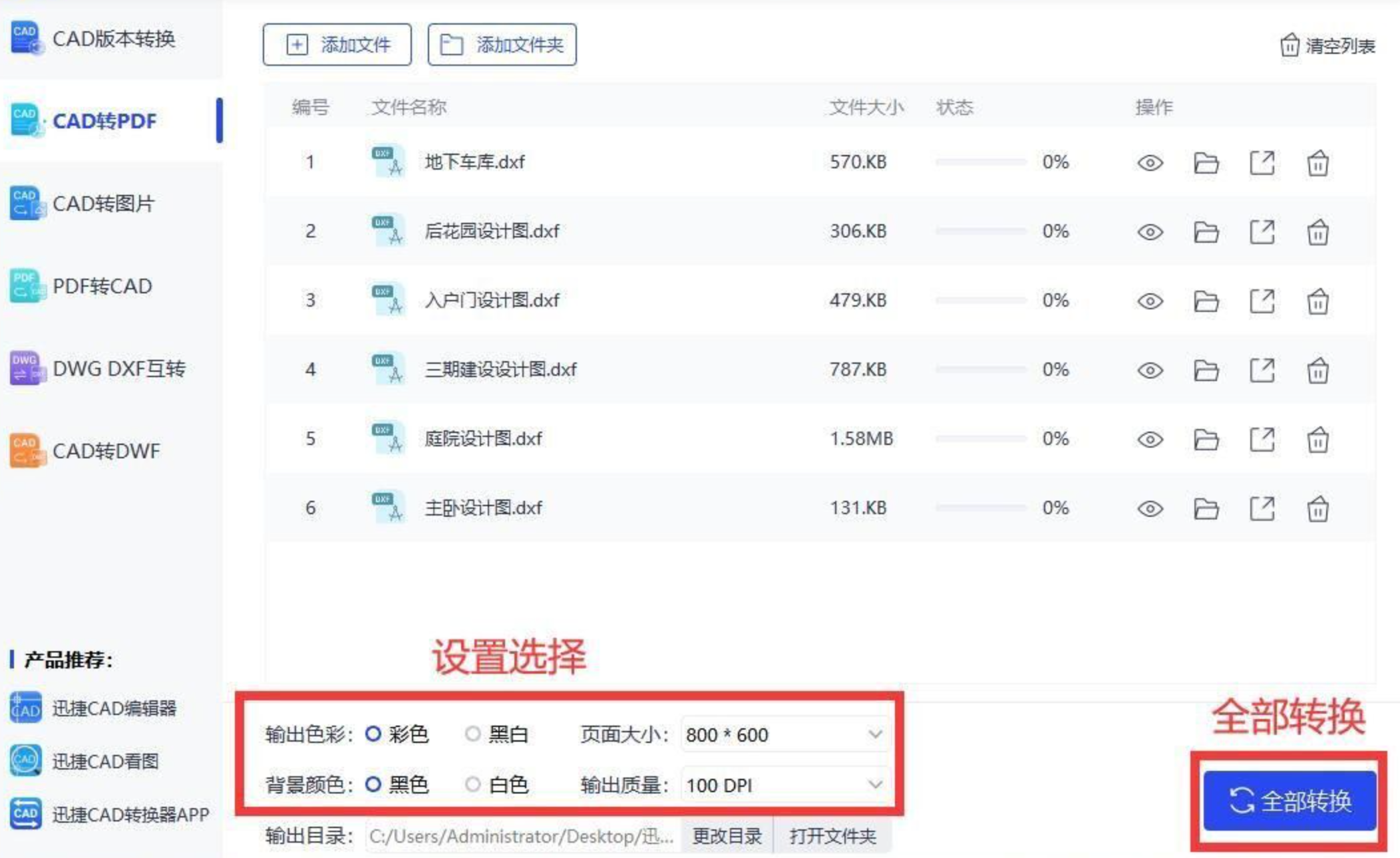Viewport: 1400px width, 858px height.
Task: Open folder icon for 主卧设计图.dxf
Action: pyautogui.click(x=1206, y=509)
